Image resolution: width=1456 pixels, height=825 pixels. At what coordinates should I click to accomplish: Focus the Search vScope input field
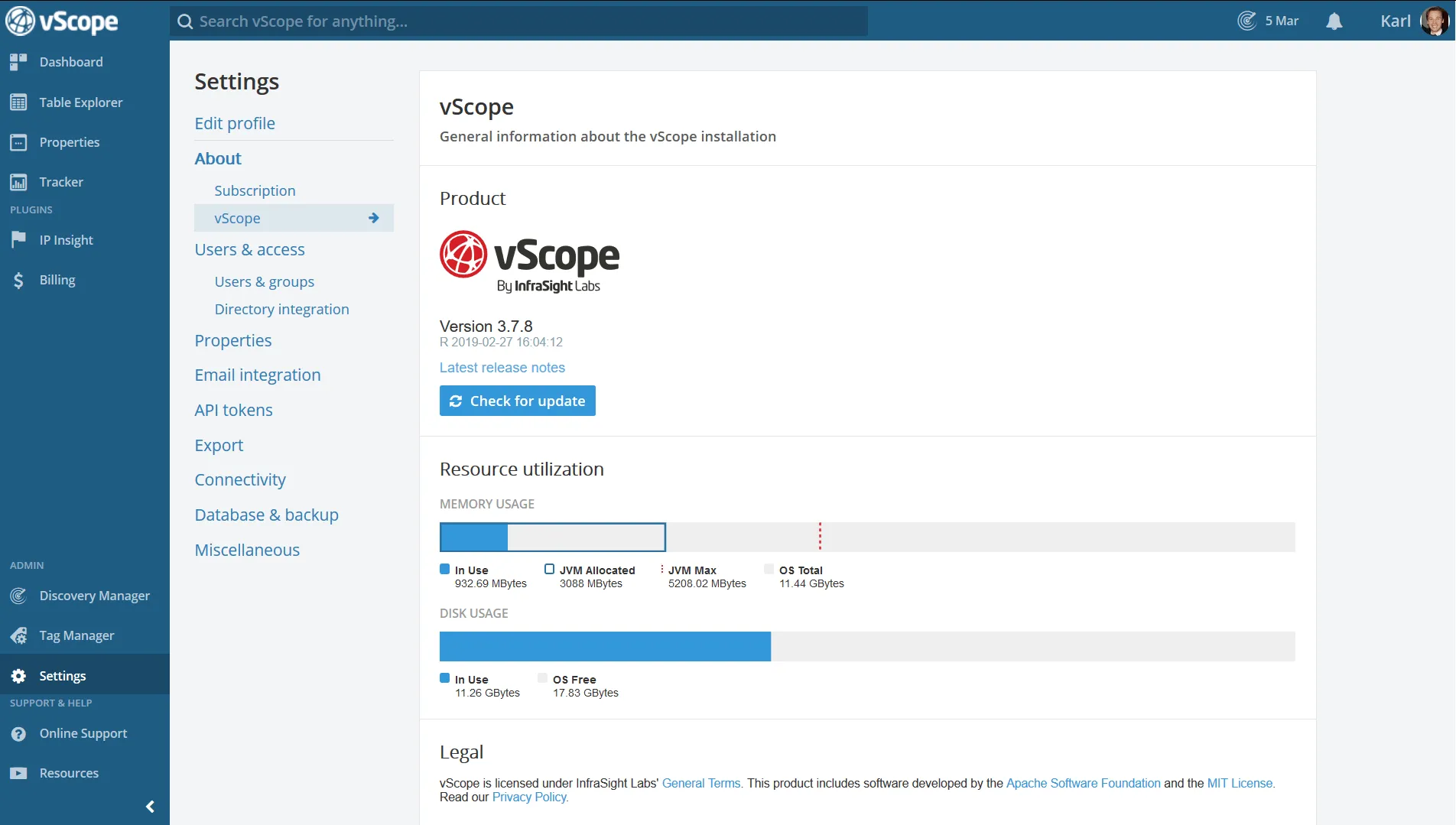click(518, 21)
